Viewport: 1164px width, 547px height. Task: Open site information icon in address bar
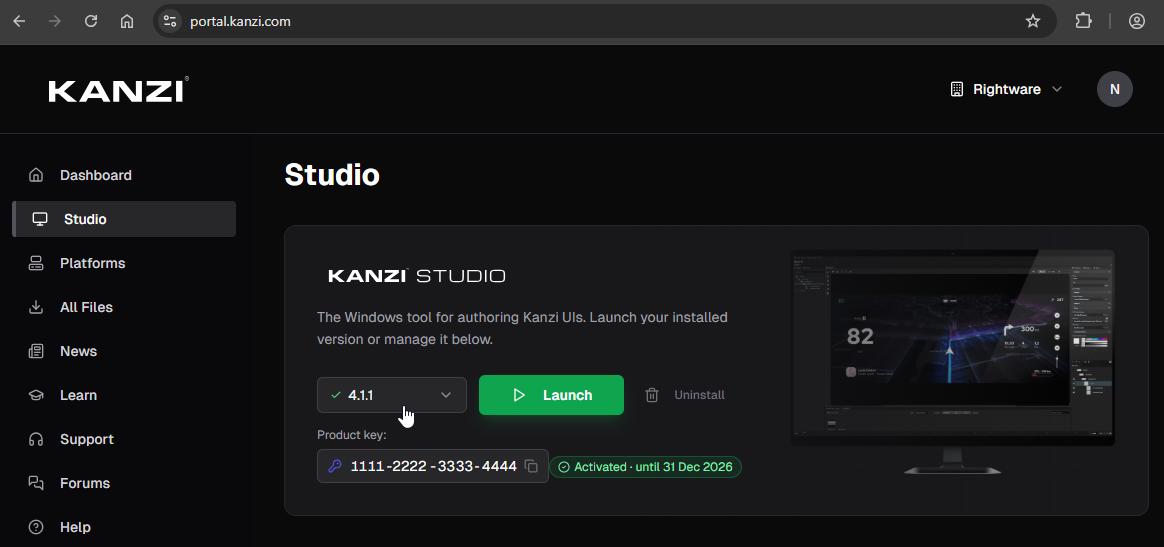170,22
